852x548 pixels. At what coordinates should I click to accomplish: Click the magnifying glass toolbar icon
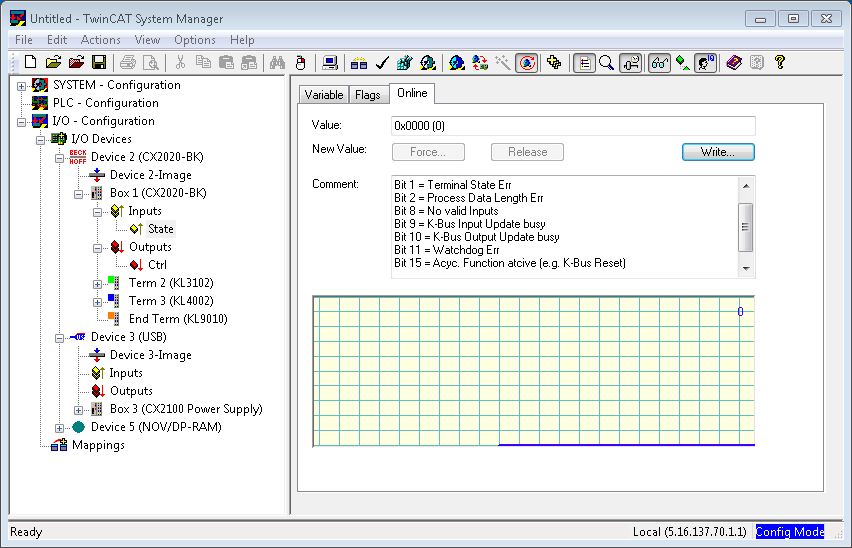[606, 62]
